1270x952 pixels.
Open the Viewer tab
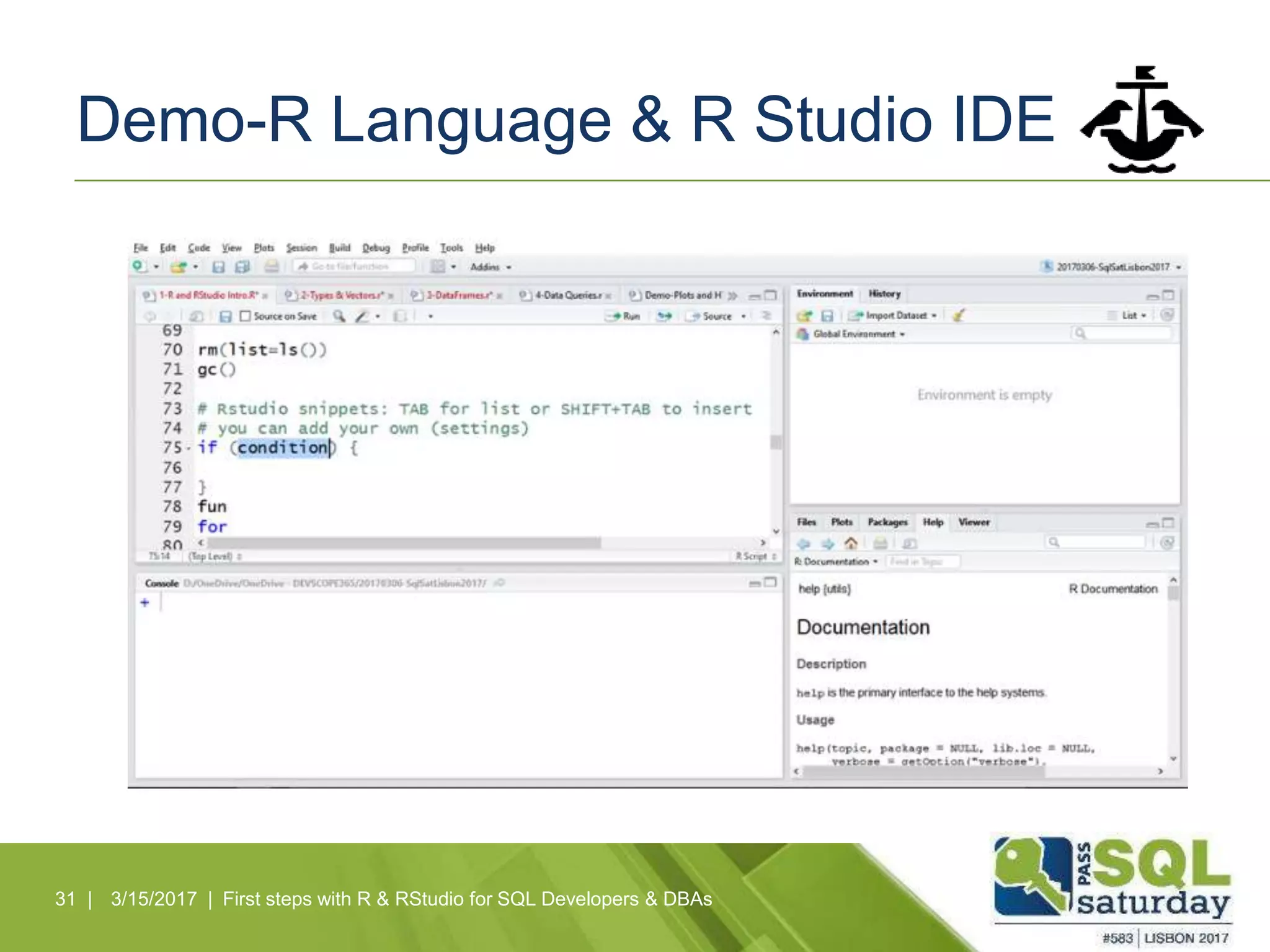coord(974,522)
